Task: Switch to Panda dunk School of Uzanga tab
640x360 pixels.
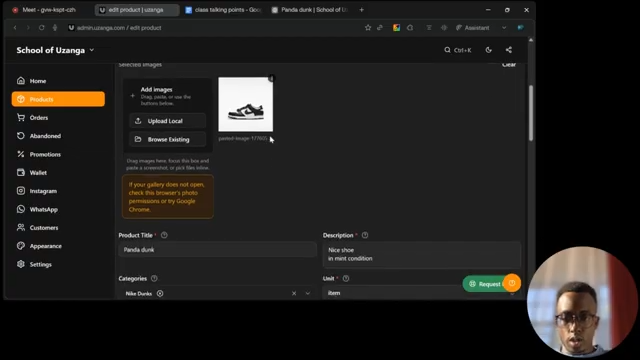Action: 310,10
